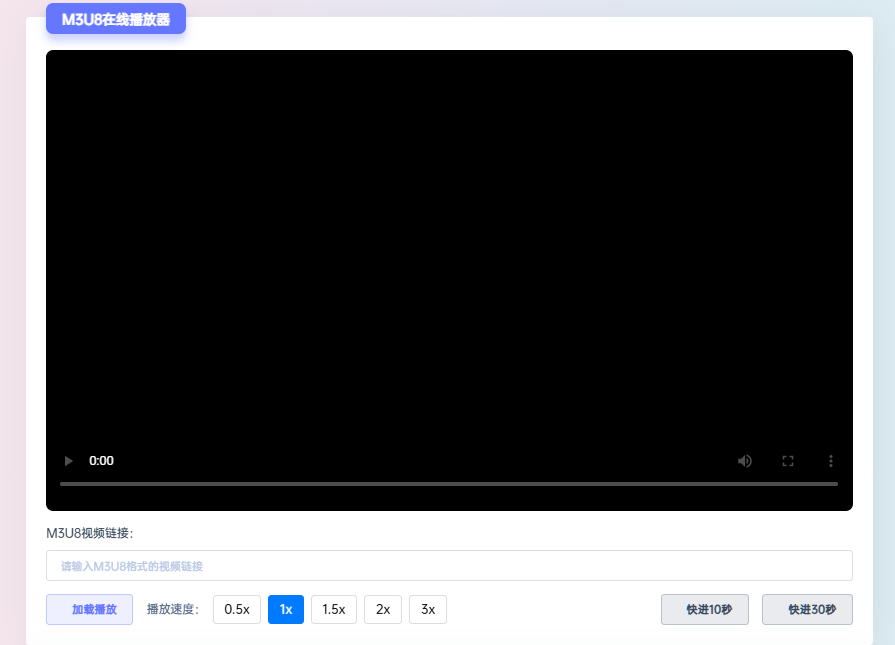Image resolution: width=895 pixels, height=645 pixels.
Task: Skip ahead with 快进30秒 button
Action: pyautogui.click(x=807, y=609)
